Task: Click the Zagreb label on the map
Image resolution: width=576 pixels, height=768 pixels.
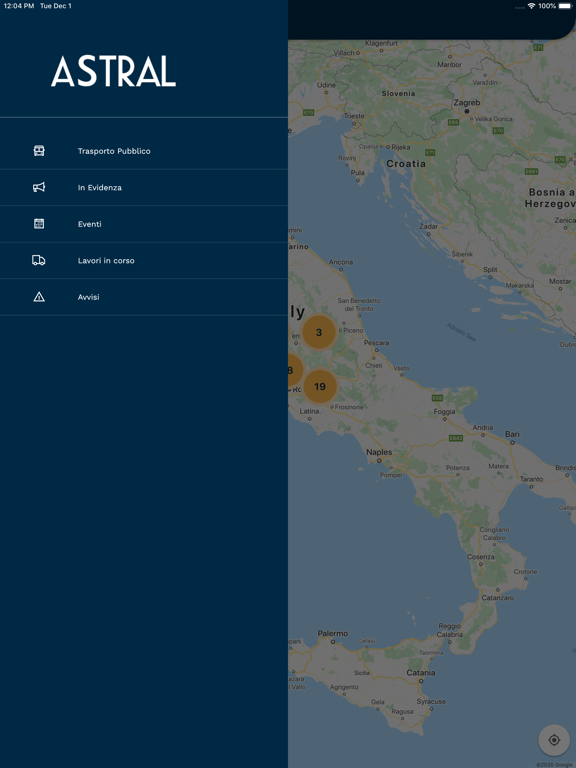Action: click(x=467, y=103)
